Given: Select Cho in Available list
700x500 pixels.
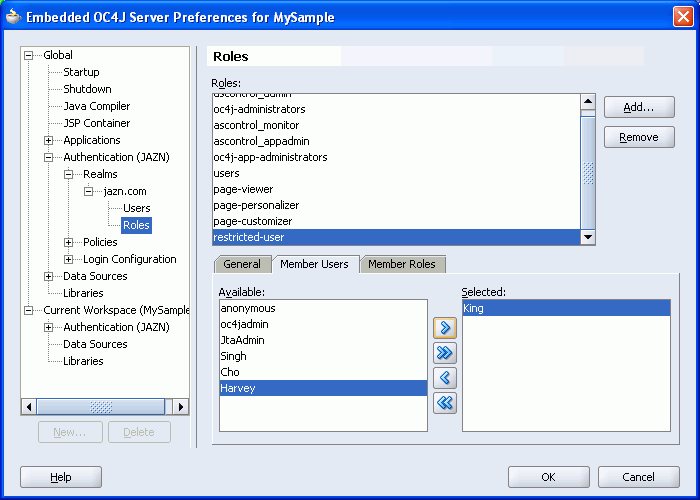Looking at the screenshot, I should coord(323,373).
